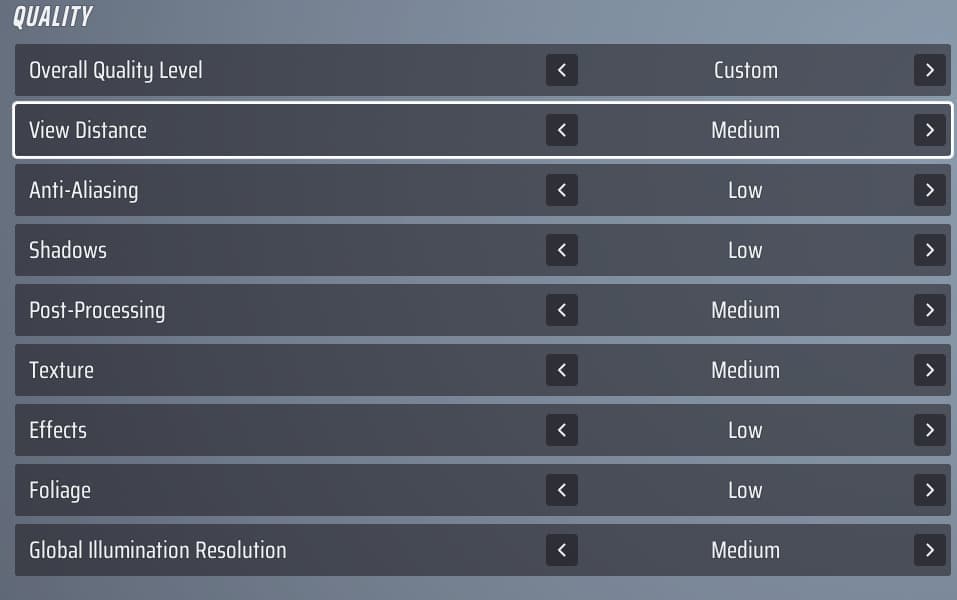This screenshot has width=957, height=600.
Task: Click the left arrow for Overall Quality Level
Action: click(561, 70)
